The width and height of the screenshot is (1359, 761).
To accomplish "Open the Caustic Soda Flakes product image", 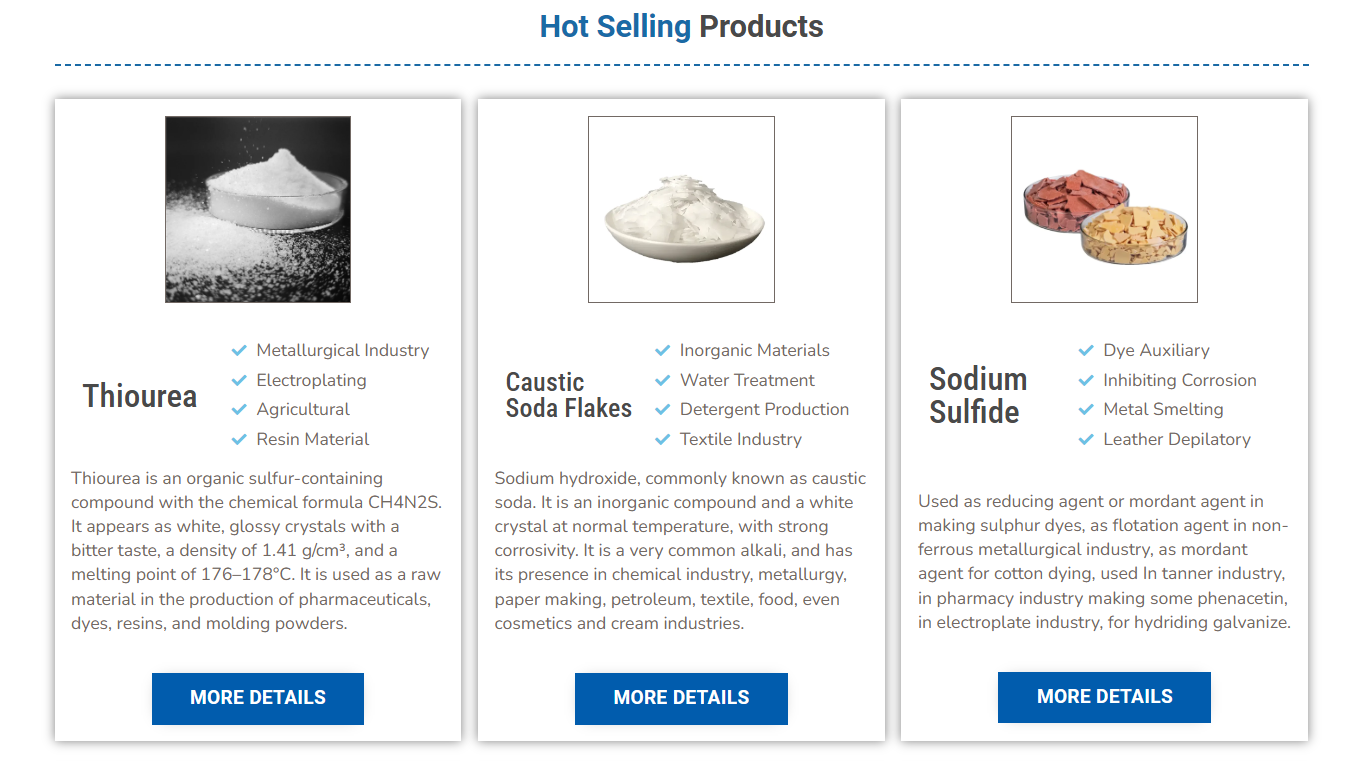I will click(x=681, y=209).
